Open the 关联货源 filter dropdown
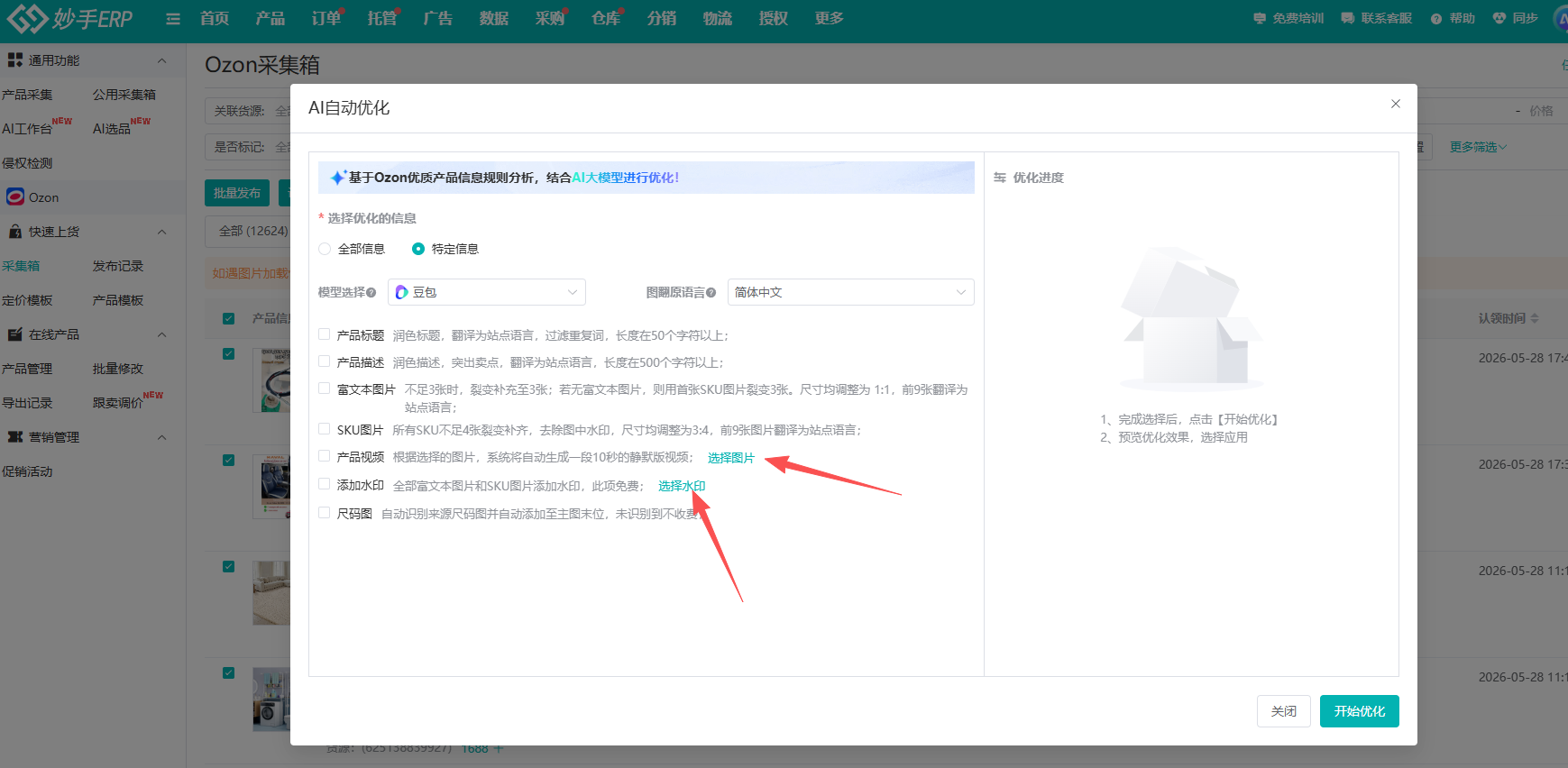Image resolution: width=1568 pixels, height=768 pixels. 248,111
